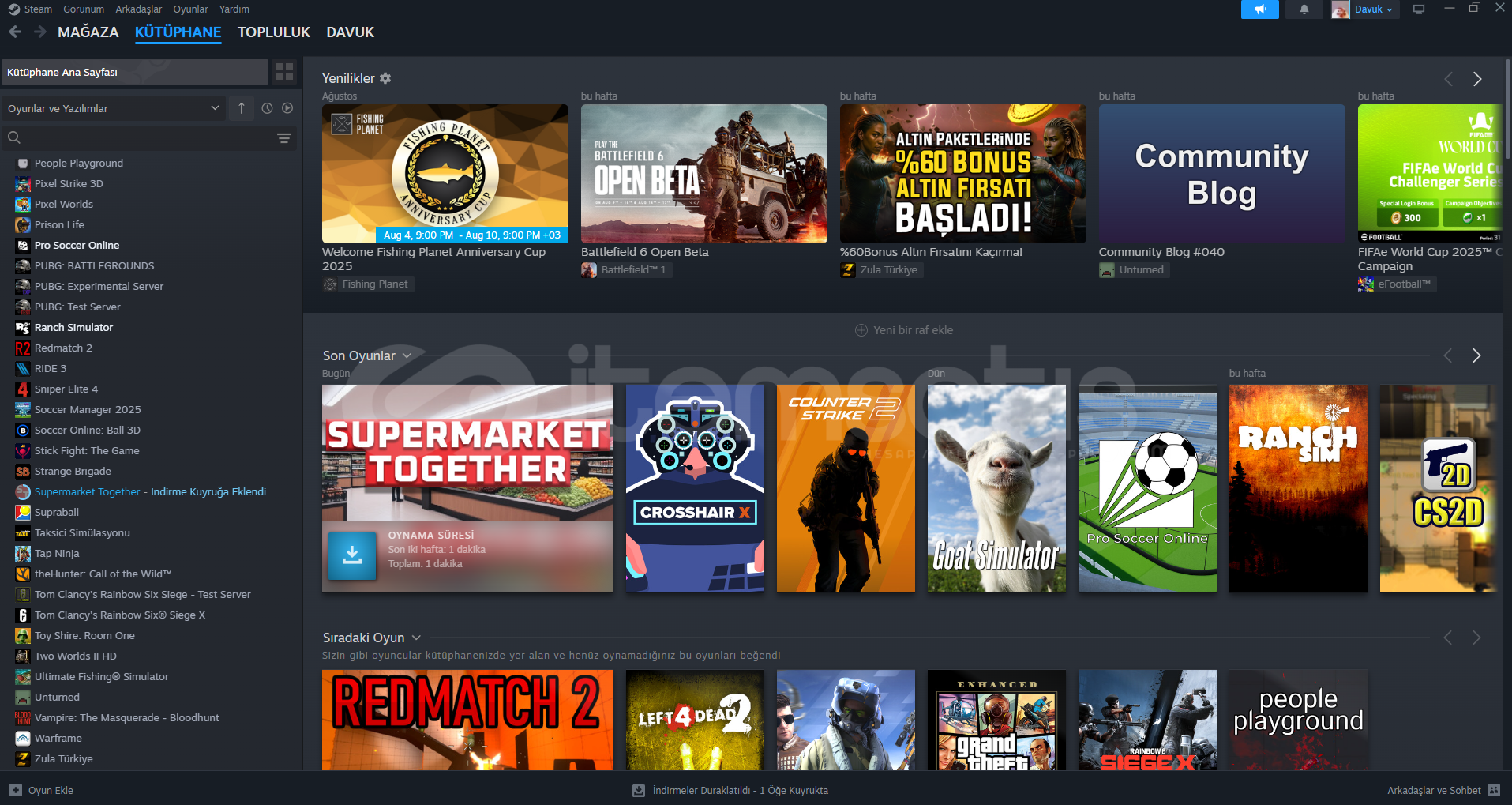This screenshot has height=805, width=1512.
Task: Open the Arkadaşlar menu
Action: [139, 9]
